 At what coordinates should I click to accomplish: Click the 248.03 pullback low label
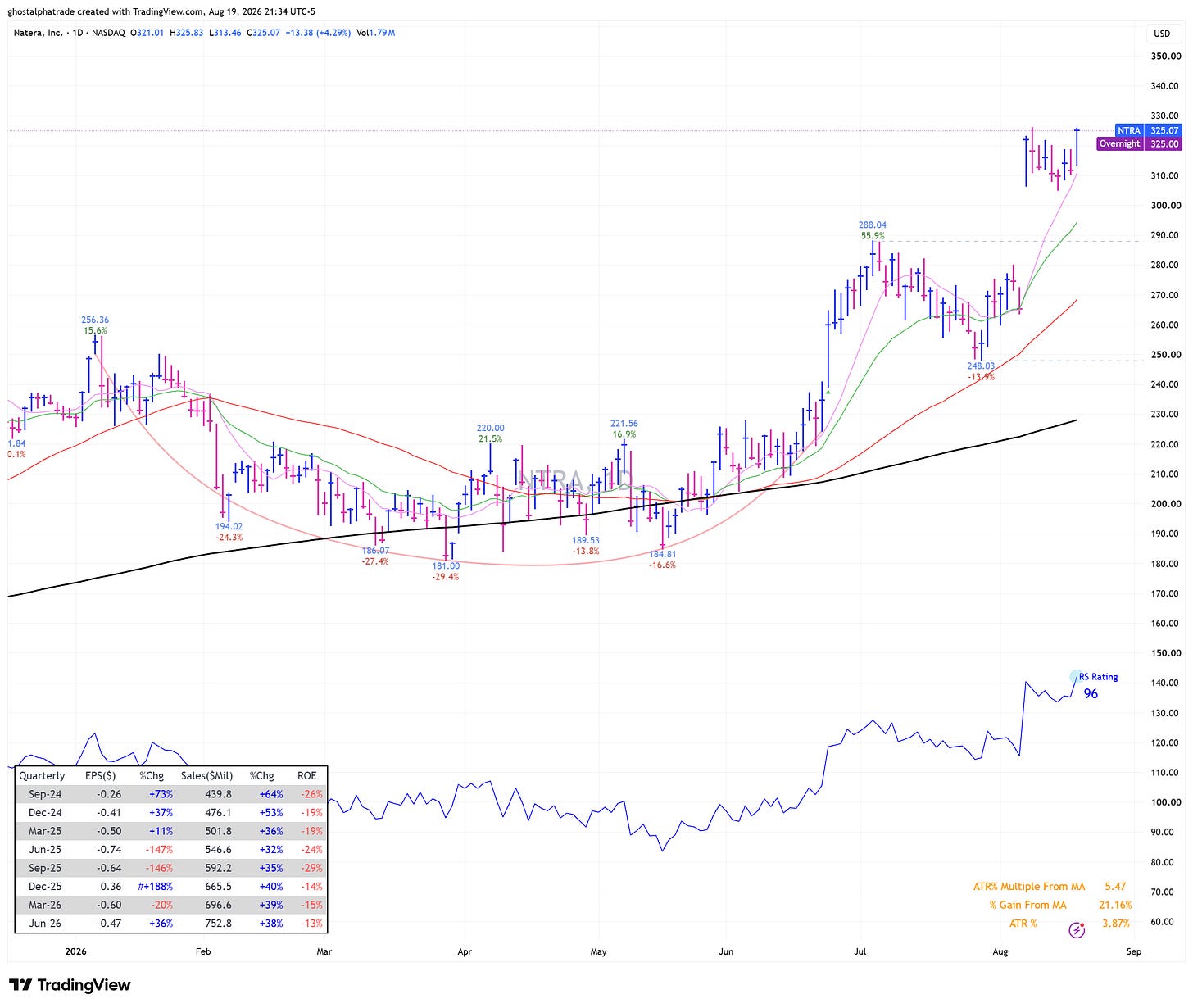coord(981,366)
